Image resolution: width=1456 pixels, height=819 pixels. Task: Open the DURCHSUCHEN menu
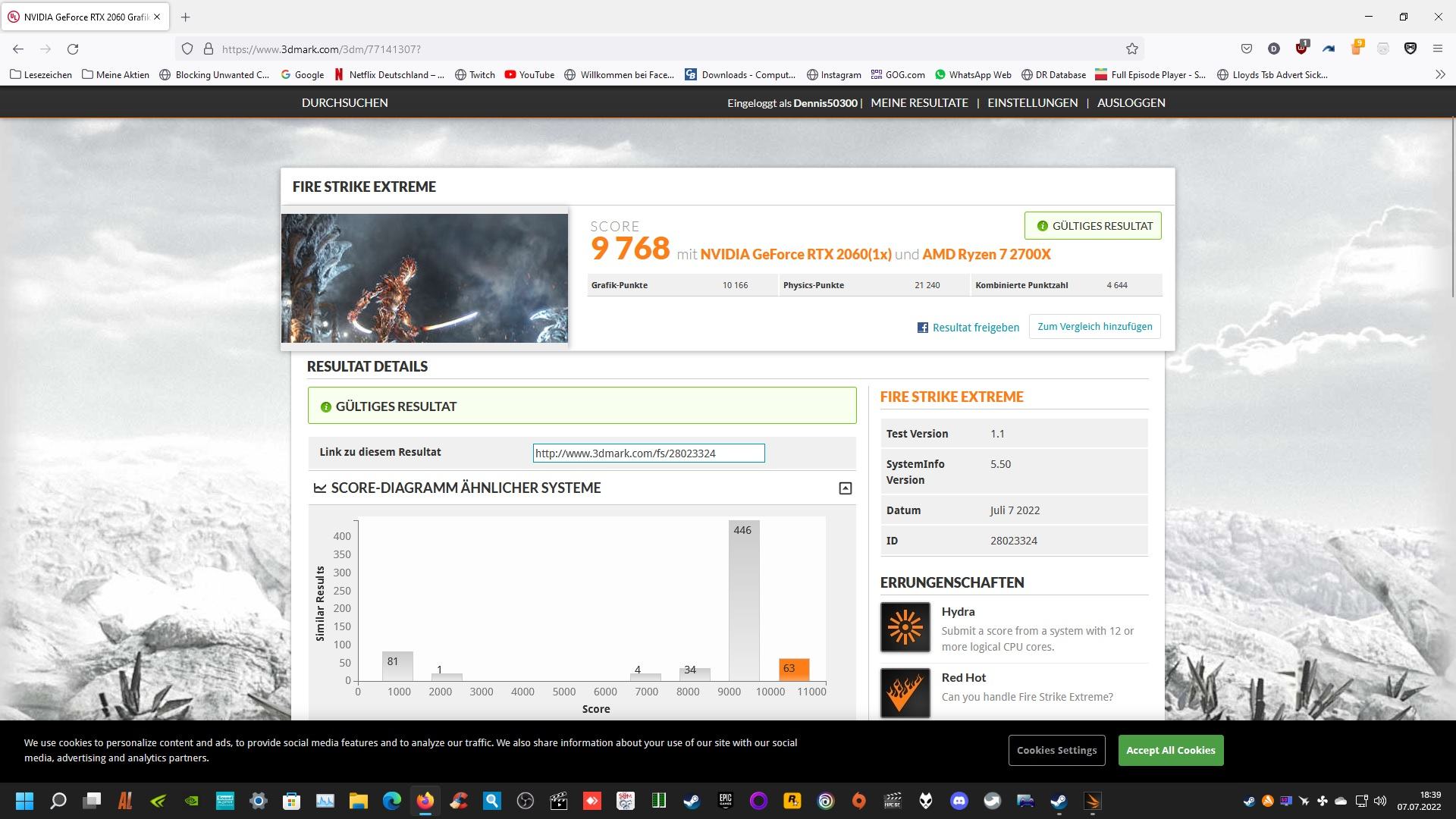[344, 102]
